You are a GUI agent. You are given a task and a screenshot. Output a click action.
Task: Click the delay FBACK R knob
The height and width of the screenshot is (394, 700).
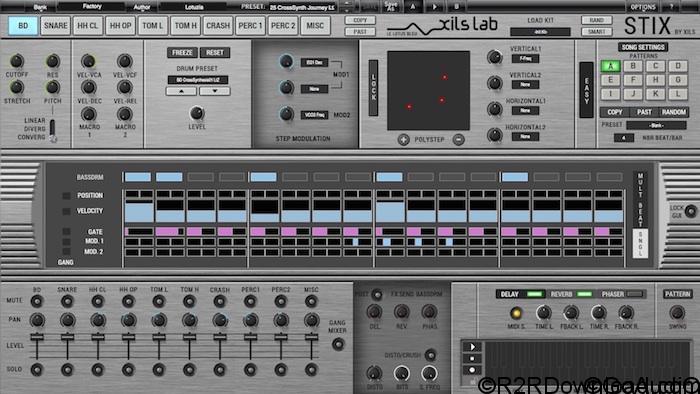[x=626, y=313]
